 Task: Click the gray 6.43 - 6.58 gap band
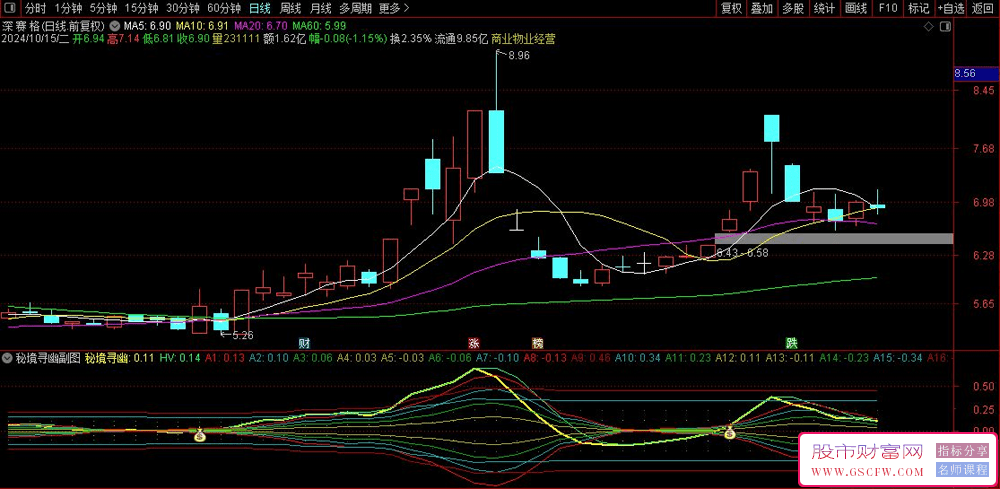pos(834,238)
